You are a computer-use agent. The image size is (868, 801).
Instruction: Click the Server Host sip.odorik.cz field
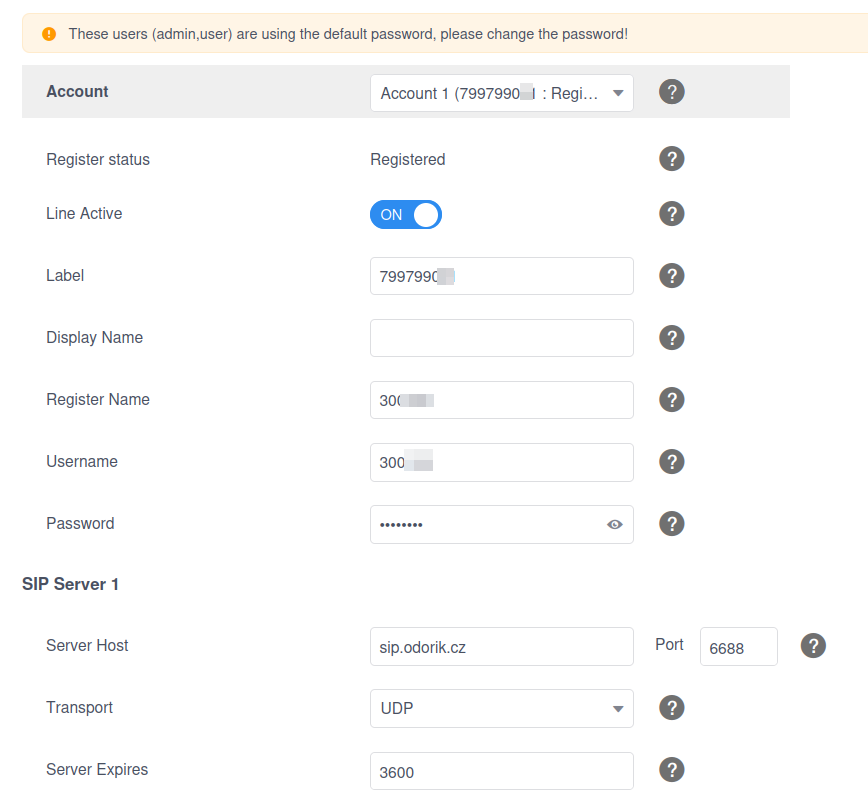pyautogui.click(x=502, y=647)
